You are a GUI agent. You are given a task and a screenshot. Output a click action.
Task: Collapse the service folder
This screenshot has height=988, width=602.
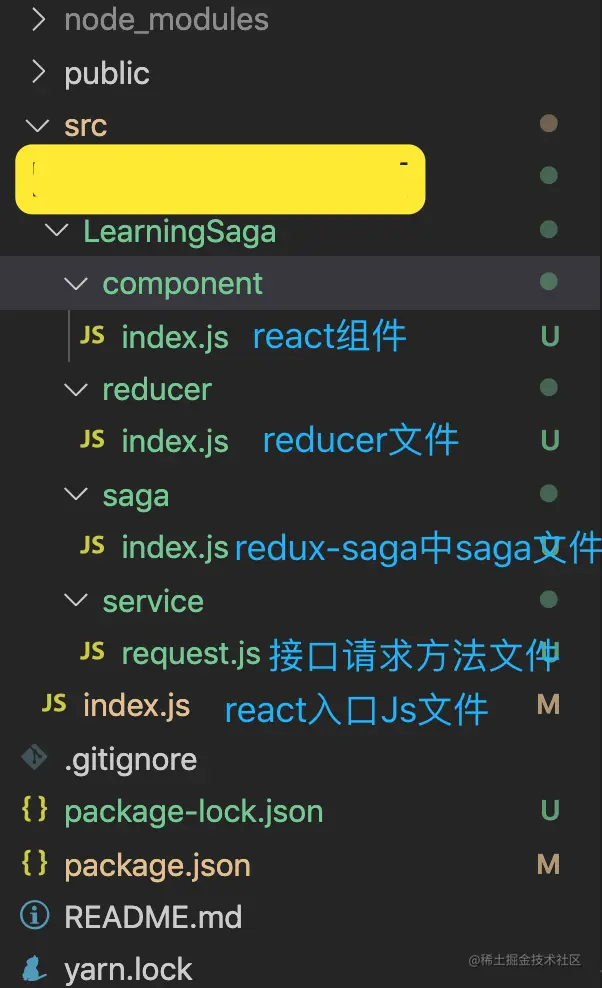click(76, 600)
